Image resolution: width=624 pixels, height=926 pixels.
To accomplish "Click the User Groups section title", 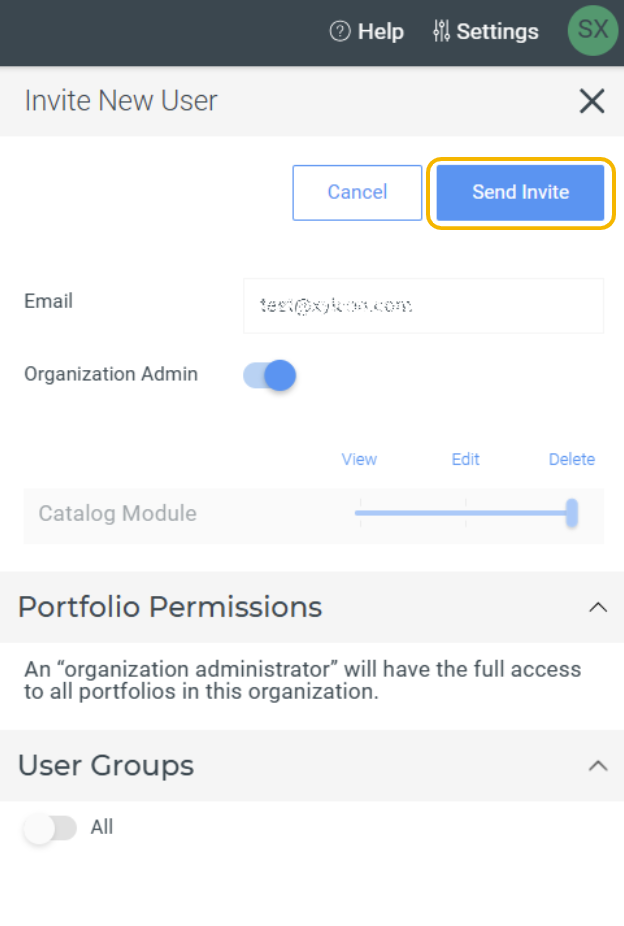I will pos(106,766).
